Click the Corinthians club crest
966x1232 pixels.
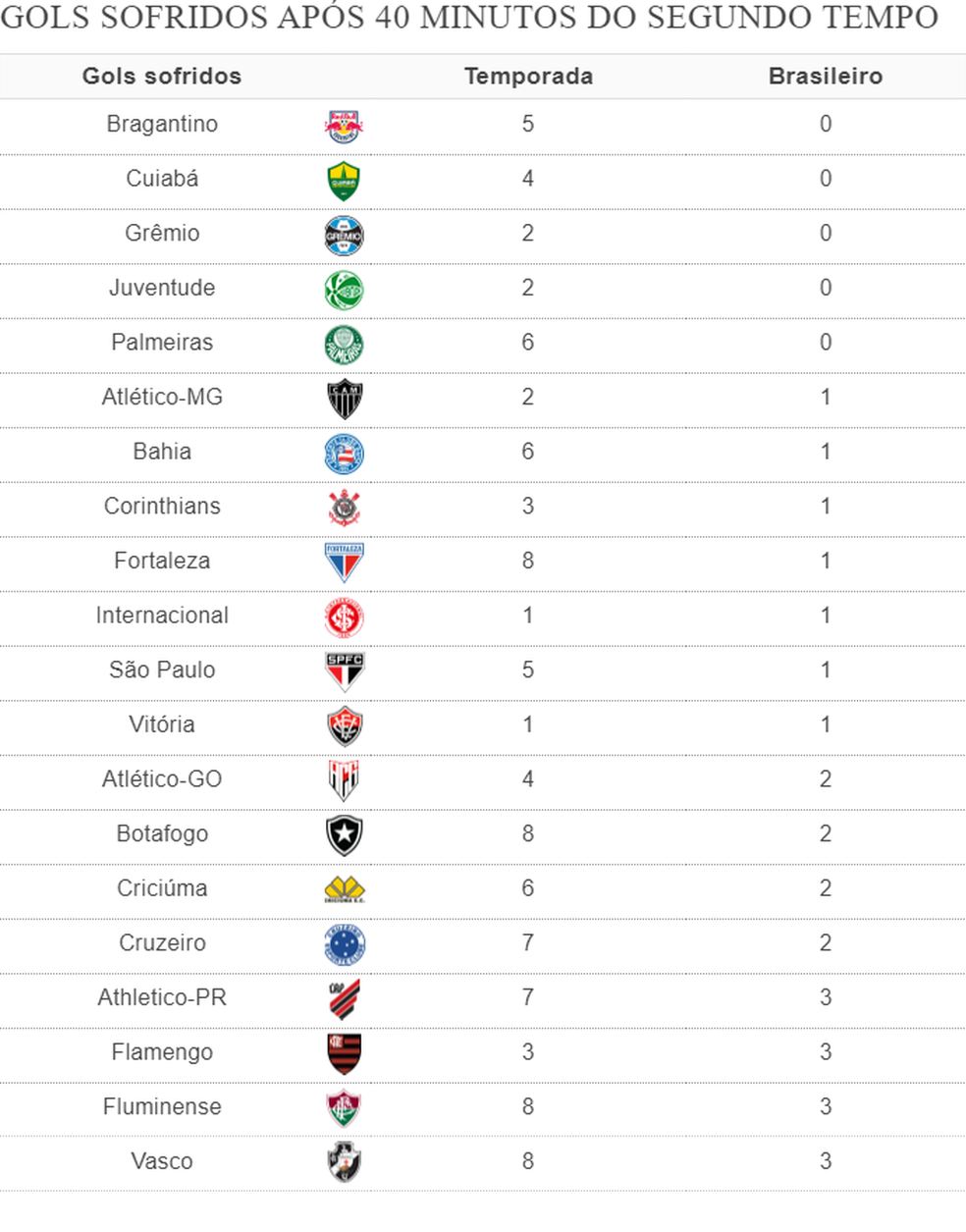[344, 509]
